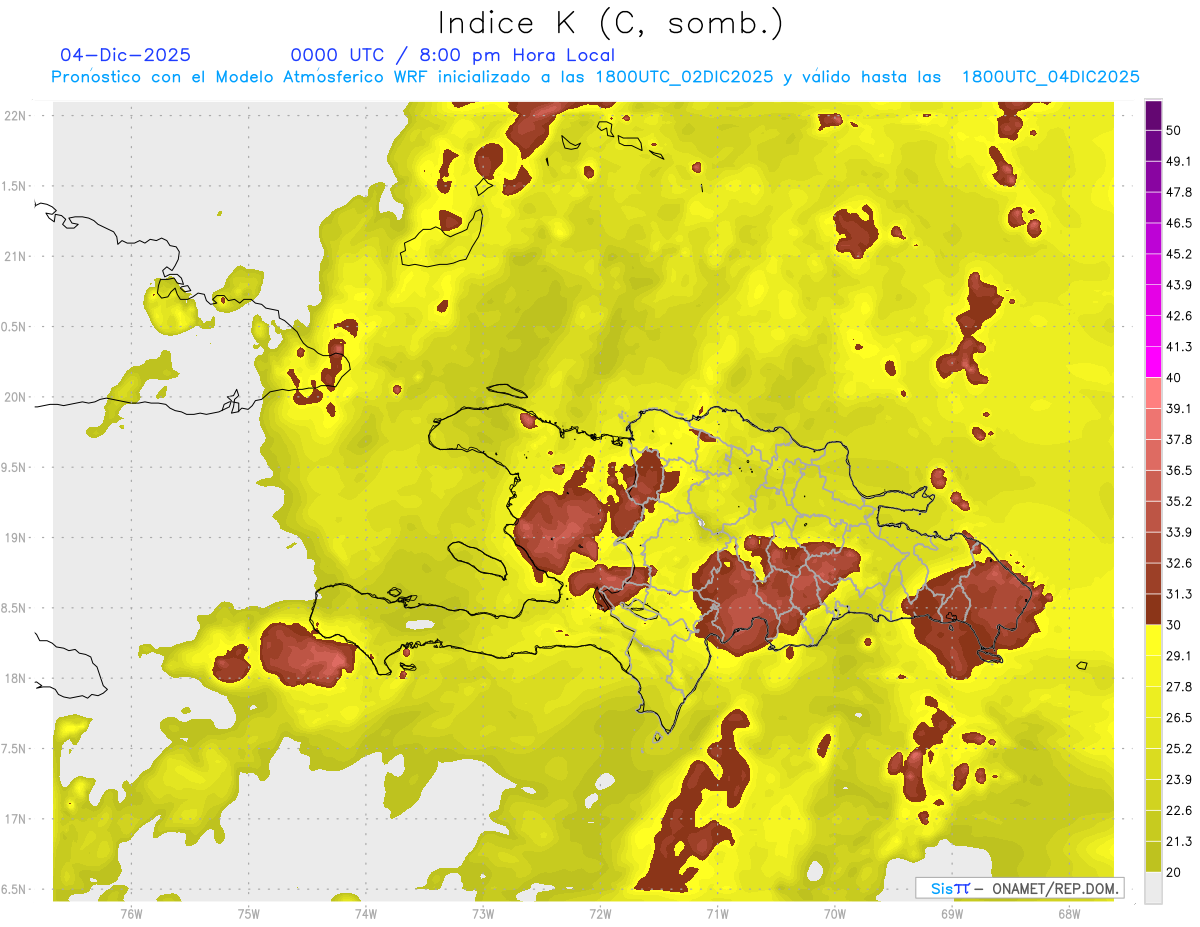Click the colorbar value '30'
1200x927 pixels.
pos(1173,625)
